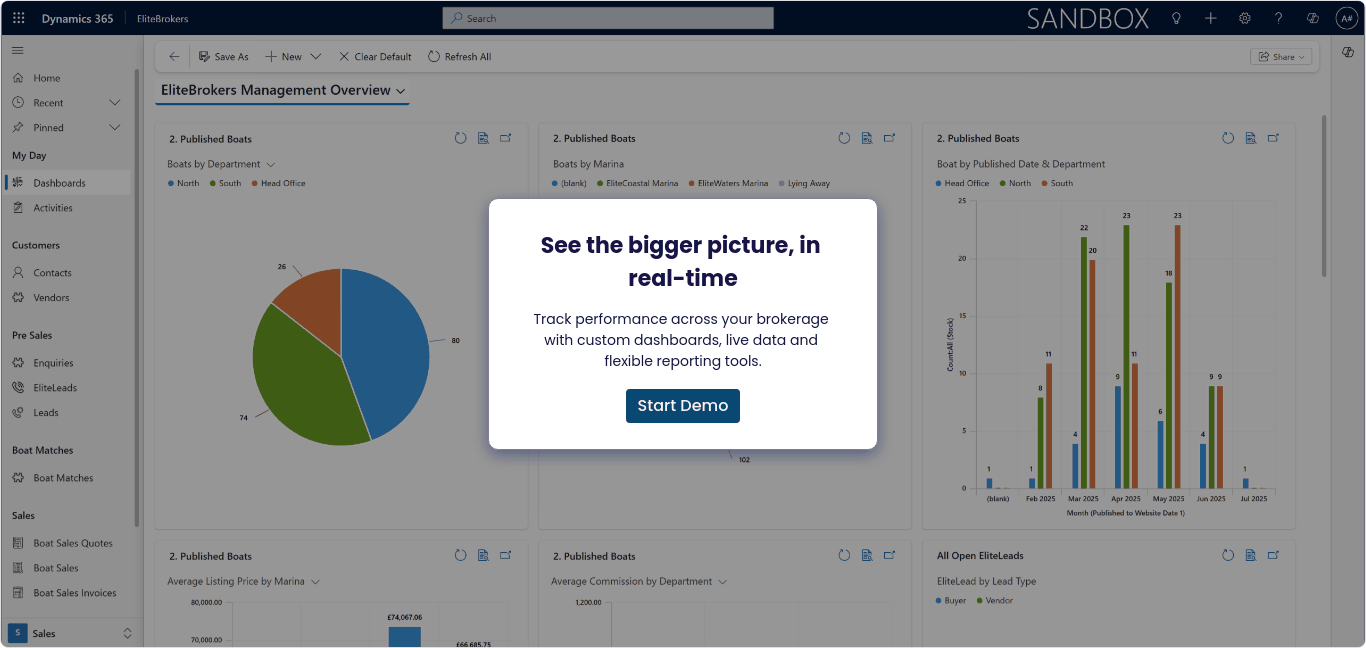Viewport: 1366px width, 648px height.
Task: Toggle EliteCoastal Marina legend item
Action: click(637, 183)
